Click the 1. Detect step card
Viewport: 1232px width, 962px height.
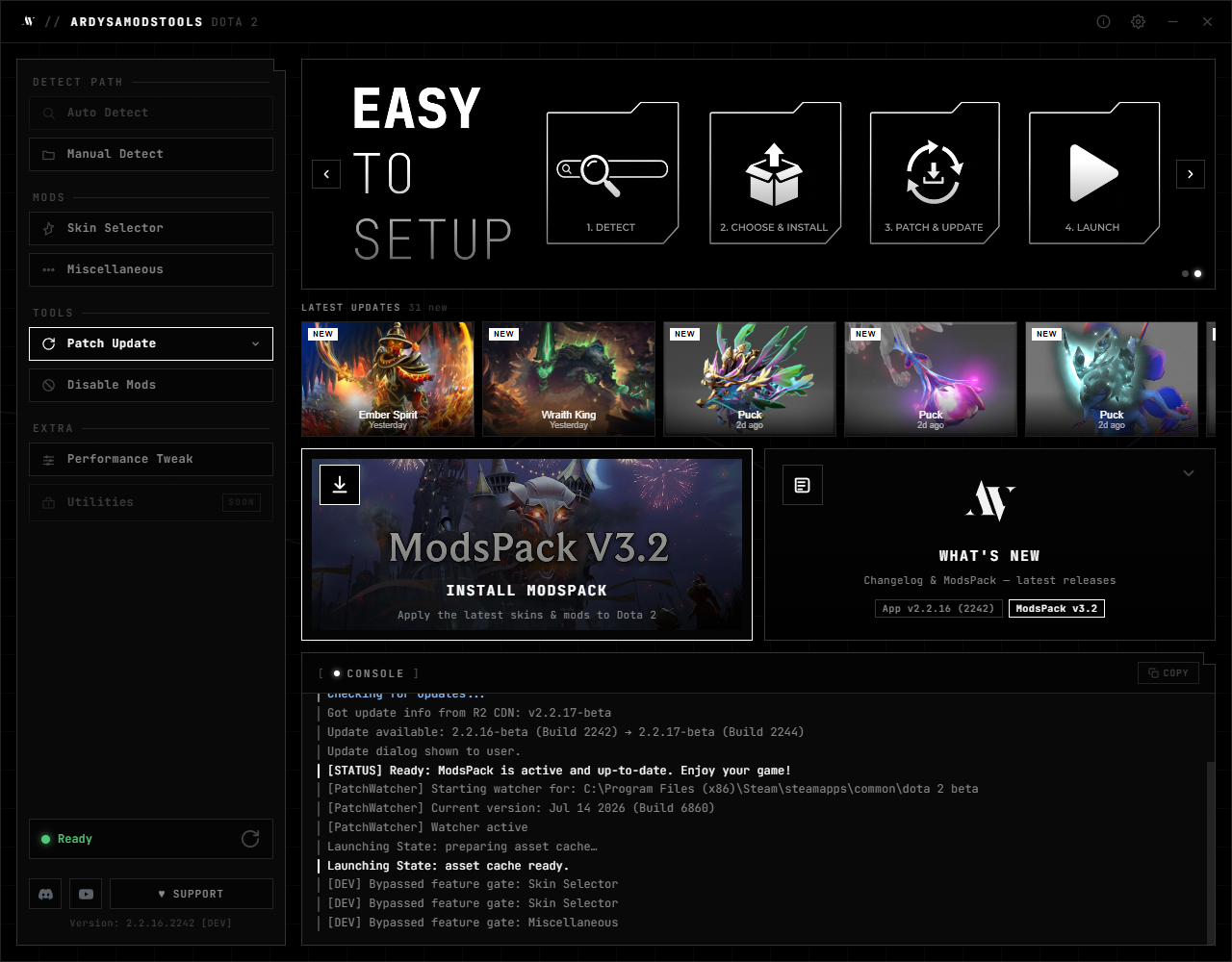pyautogui.click(x=612, y=172)
